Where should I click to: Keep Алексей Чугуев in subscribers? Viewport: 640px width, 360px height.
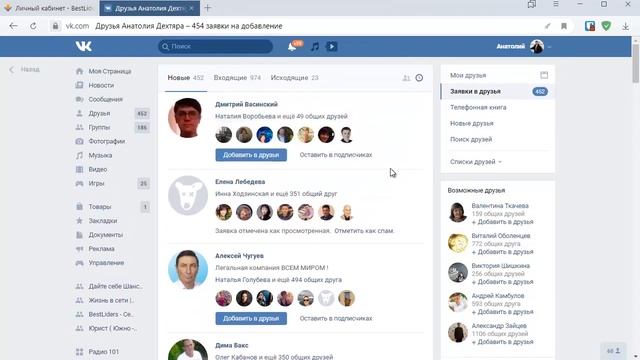tap(336, 318)
